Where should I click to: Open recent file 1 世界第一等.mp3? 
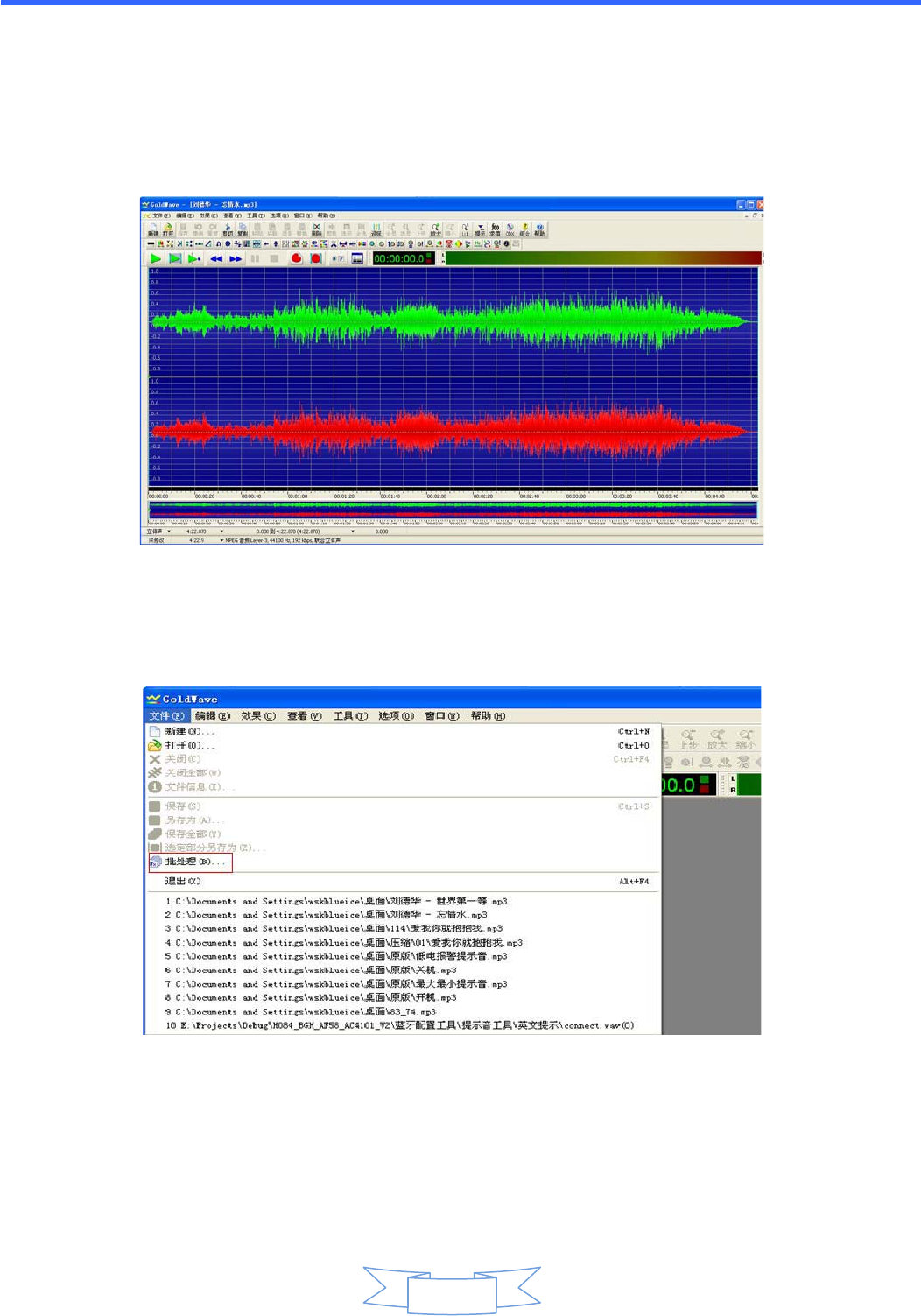(403, 901)
